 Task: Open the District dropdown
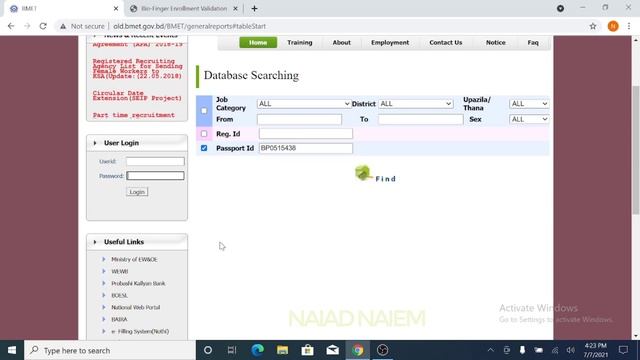coord(416,104)
